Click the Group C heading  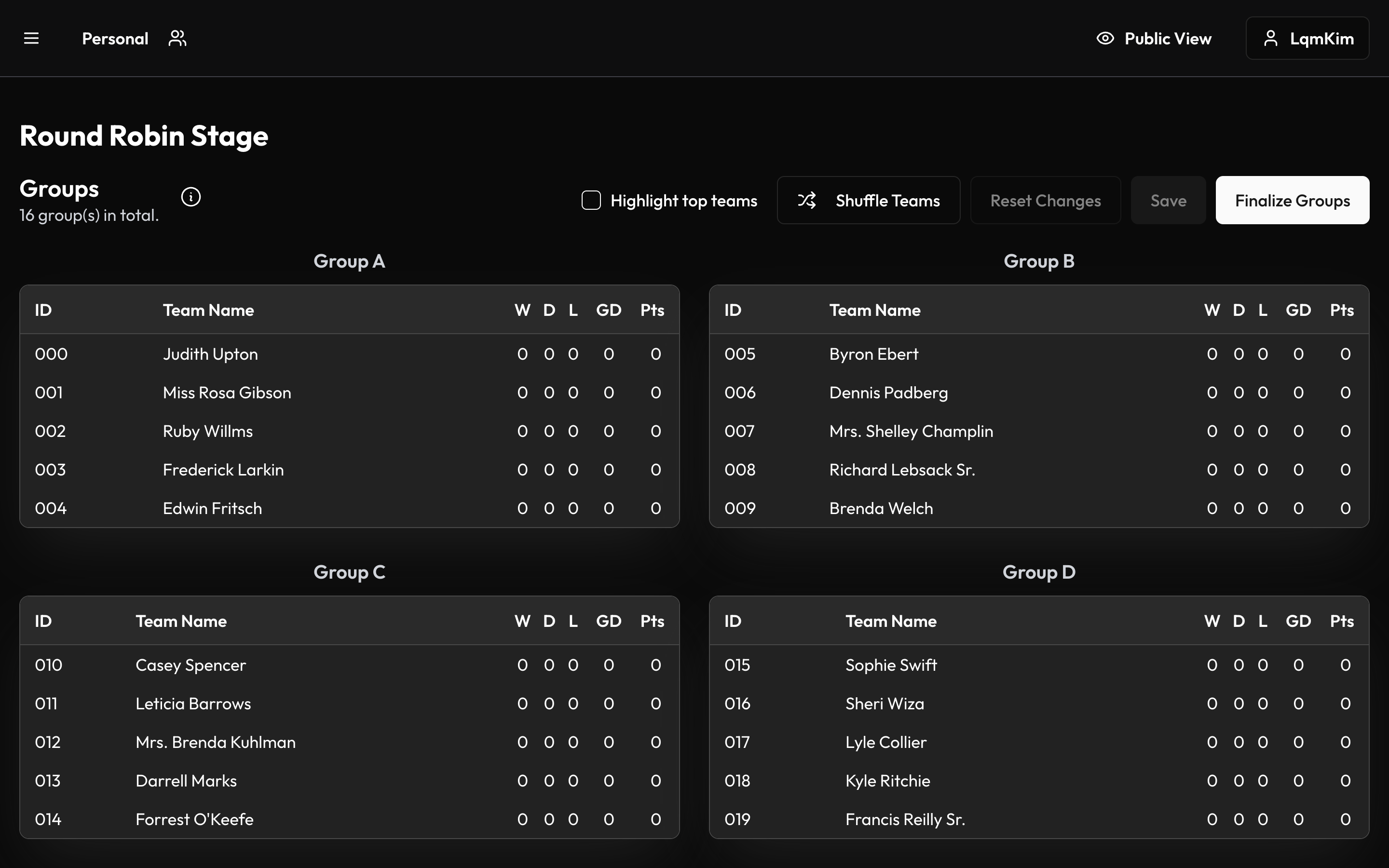point(349,572)
